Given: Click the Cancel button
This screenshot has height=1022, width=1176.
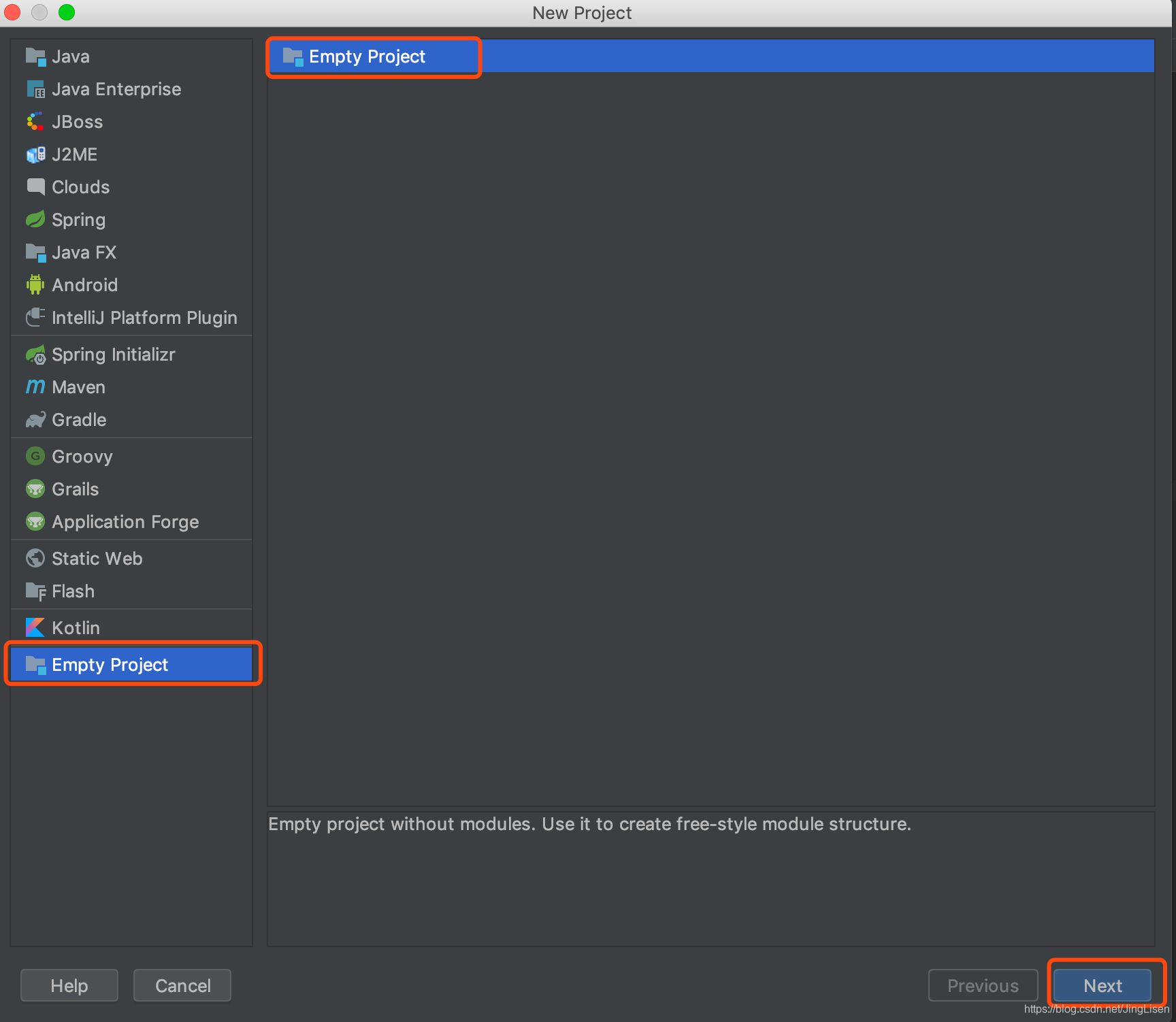Looking at the screenshot, I should pos(182,985).
